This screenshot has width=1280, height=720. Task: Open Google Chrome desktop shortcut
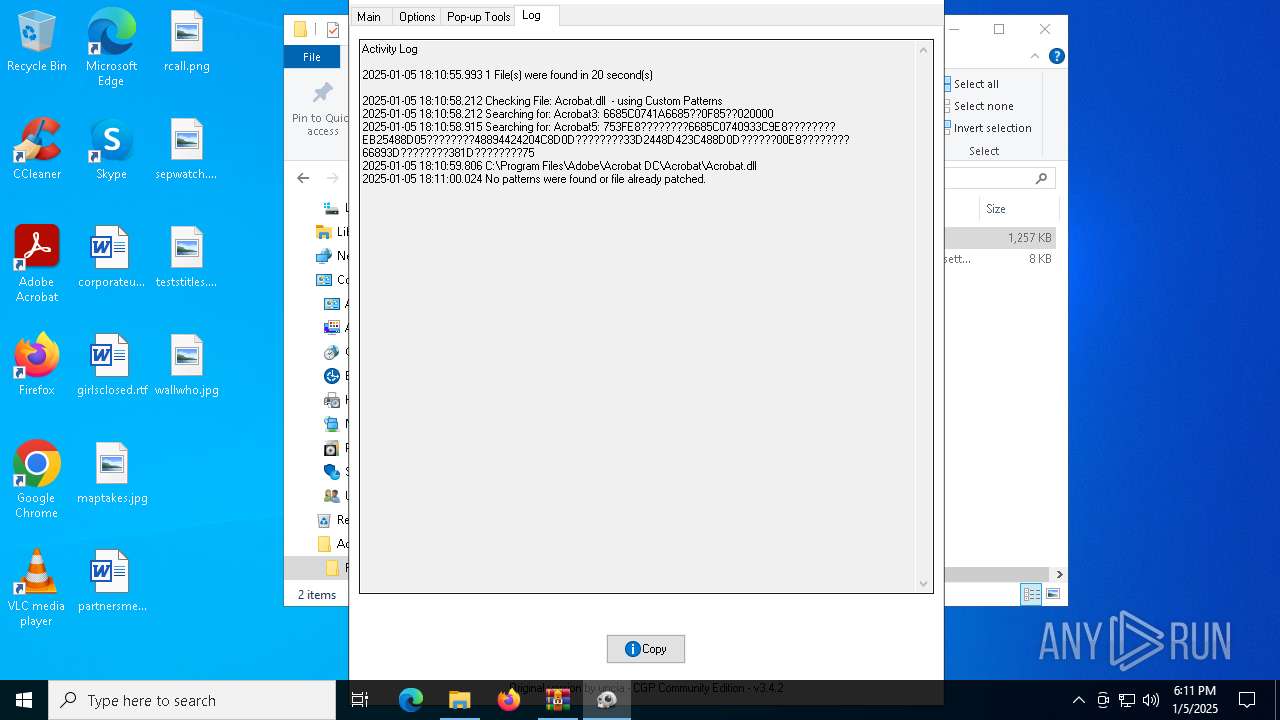pos(37,480)
